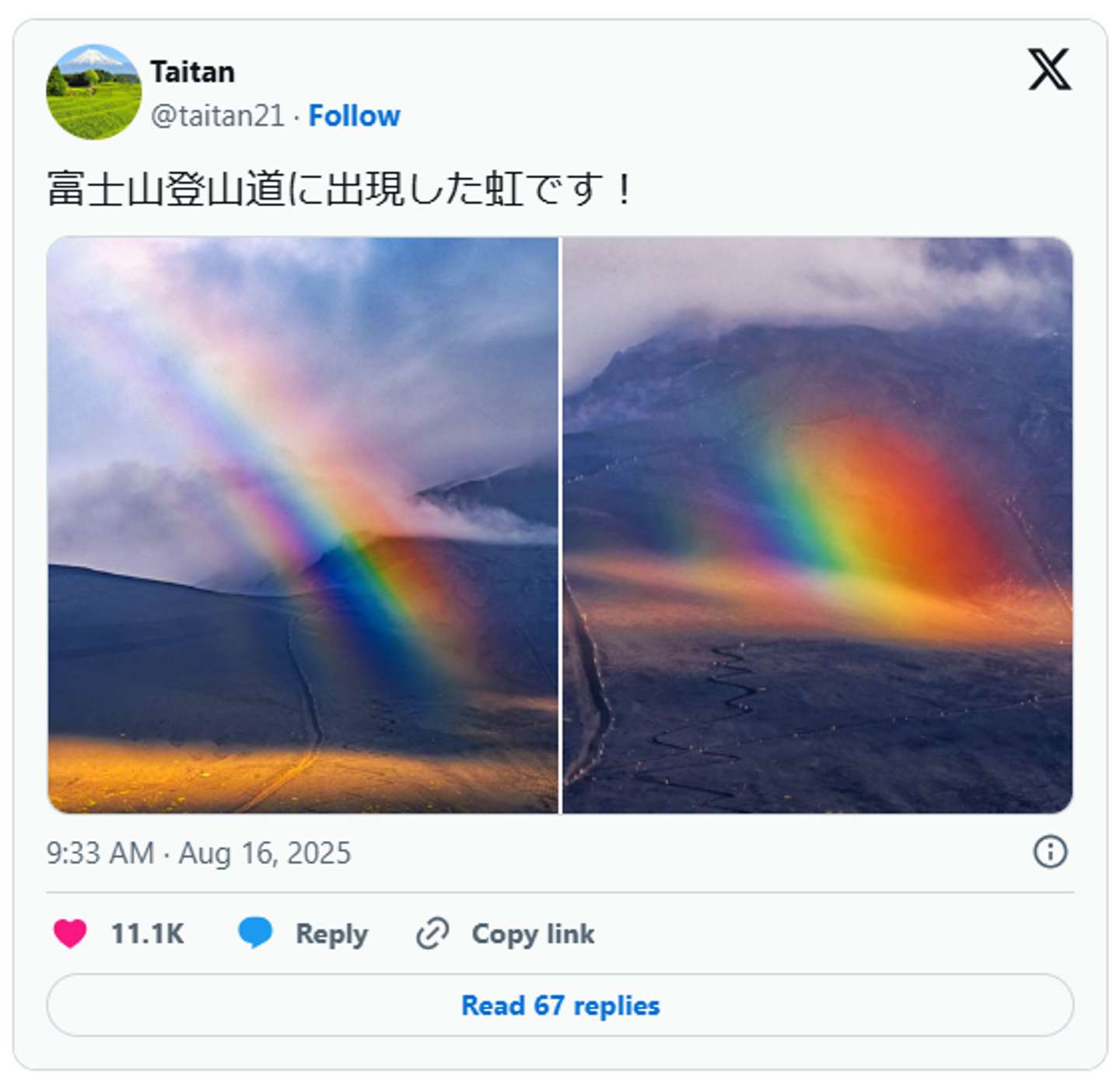Viewport: 1120px width, 1086px height.
Task: Open the left rainbow photo
Action: click(303, 525)
